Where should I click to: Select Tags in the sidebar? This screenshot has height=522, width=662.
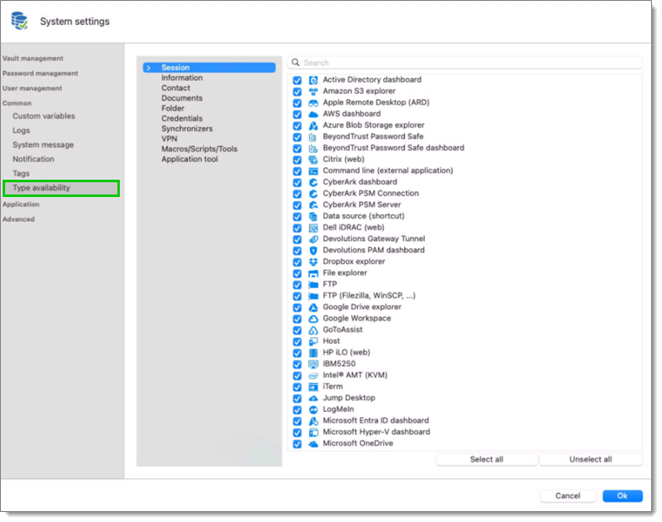click(21, 174)
